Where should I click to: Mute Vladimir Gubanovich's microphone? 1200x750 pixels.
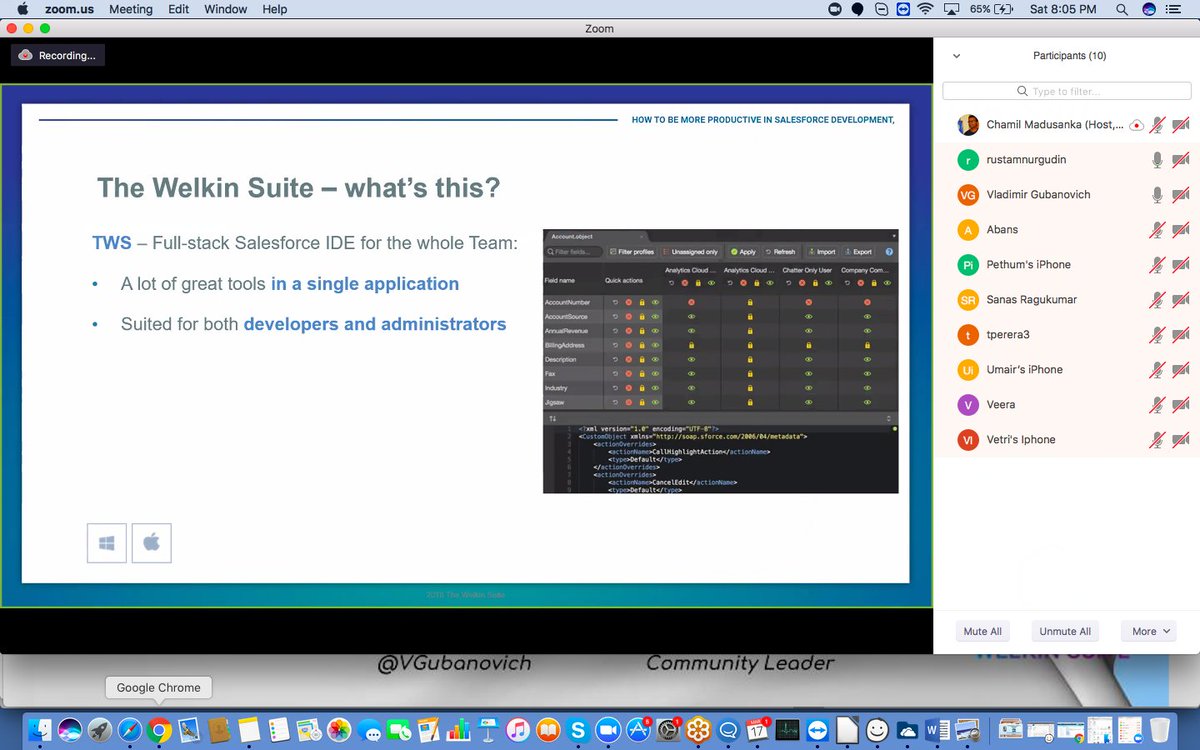point(1157,195)
